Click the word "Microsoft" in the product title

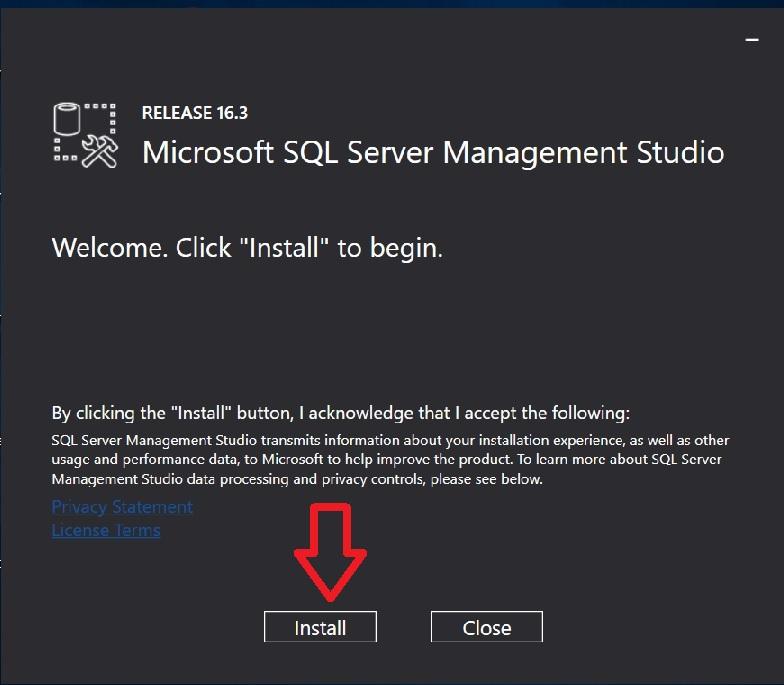(208, 153)
